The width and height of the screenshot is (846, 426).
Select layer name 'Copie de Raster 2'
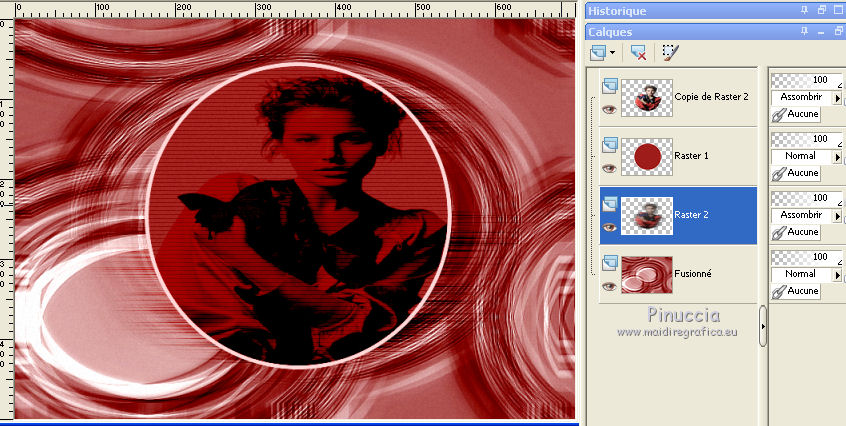tap(711, 97)
